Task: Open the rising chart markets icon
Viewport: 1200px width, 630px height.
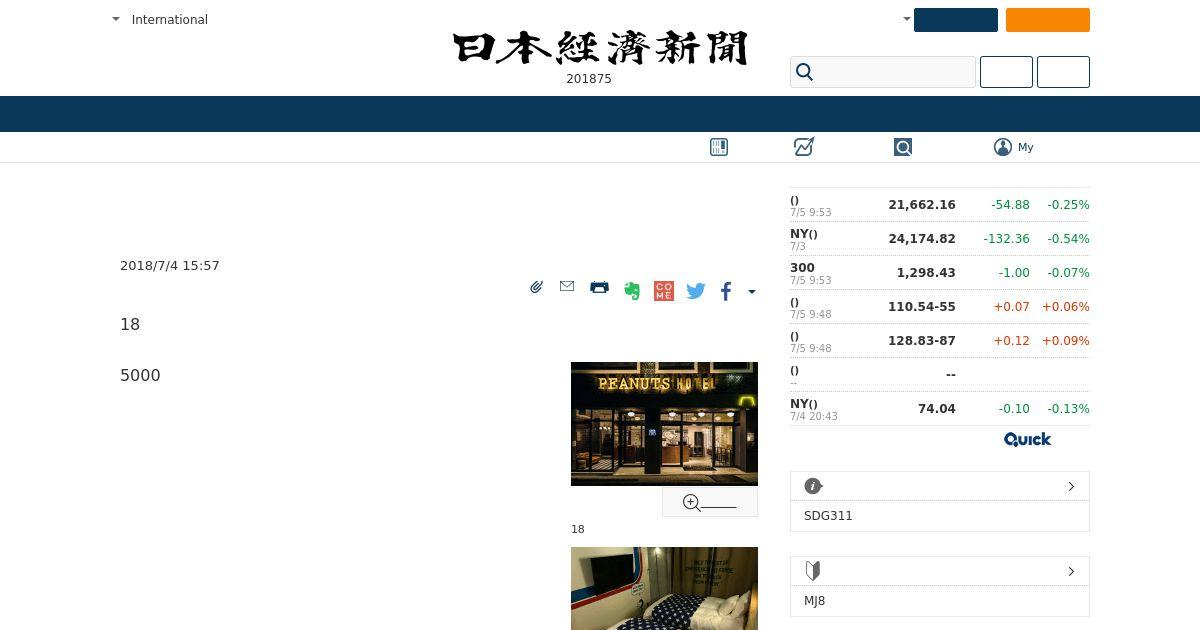Action: pyautogui.click(x=804, y=147)
